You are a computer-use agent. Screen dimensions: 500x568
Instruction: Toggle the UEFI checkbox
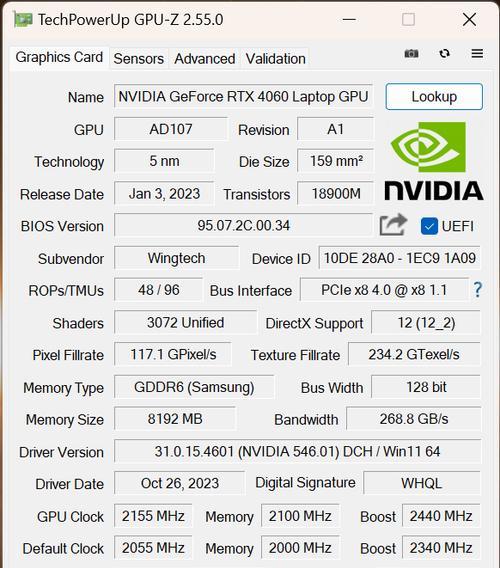[429, 226]
